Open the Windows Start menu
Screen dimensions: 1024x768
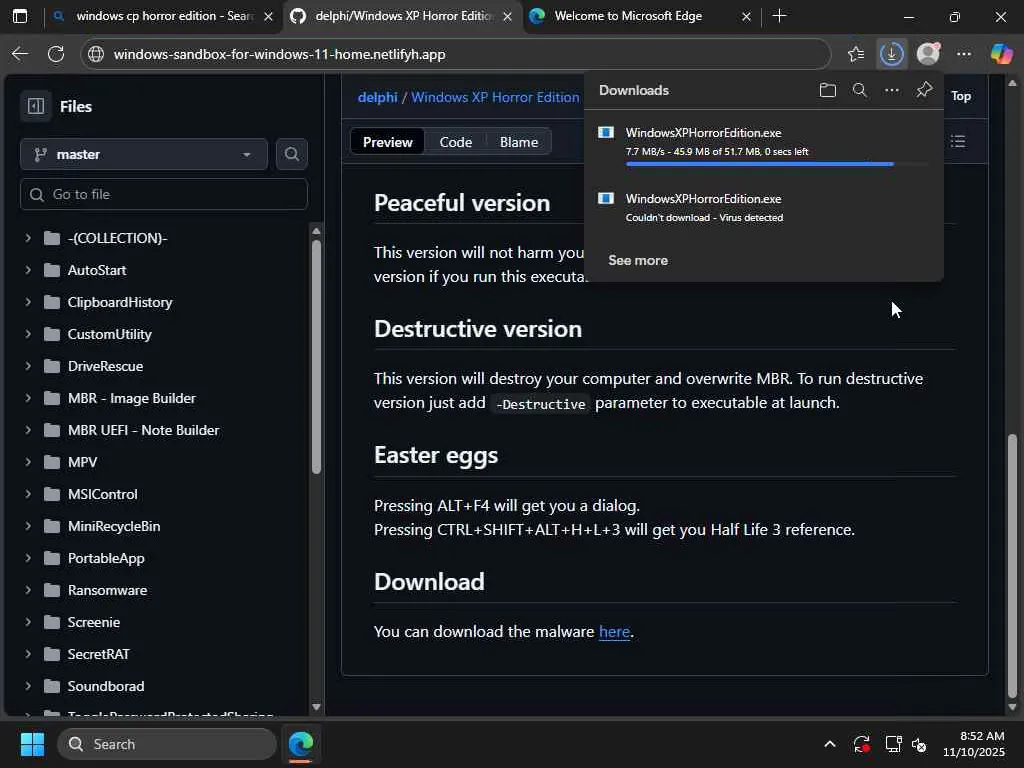click(32, 744)
